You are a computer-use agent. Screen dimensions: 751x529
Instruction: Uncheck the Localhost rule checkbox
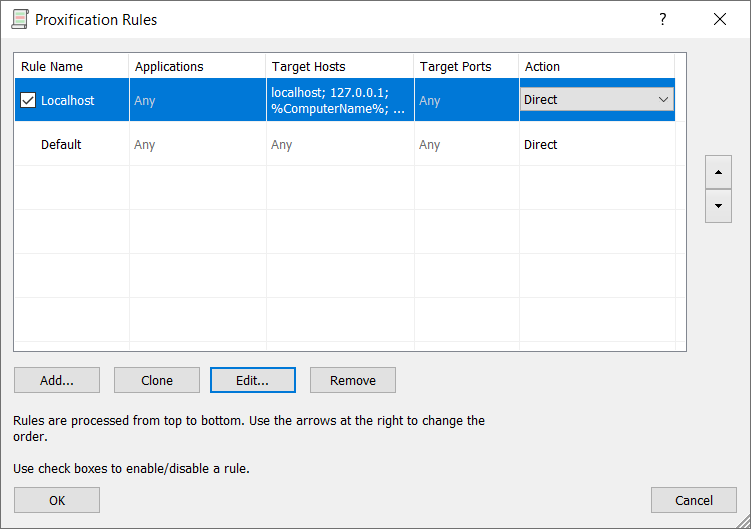pyautogui.click(x=28, y=100)
